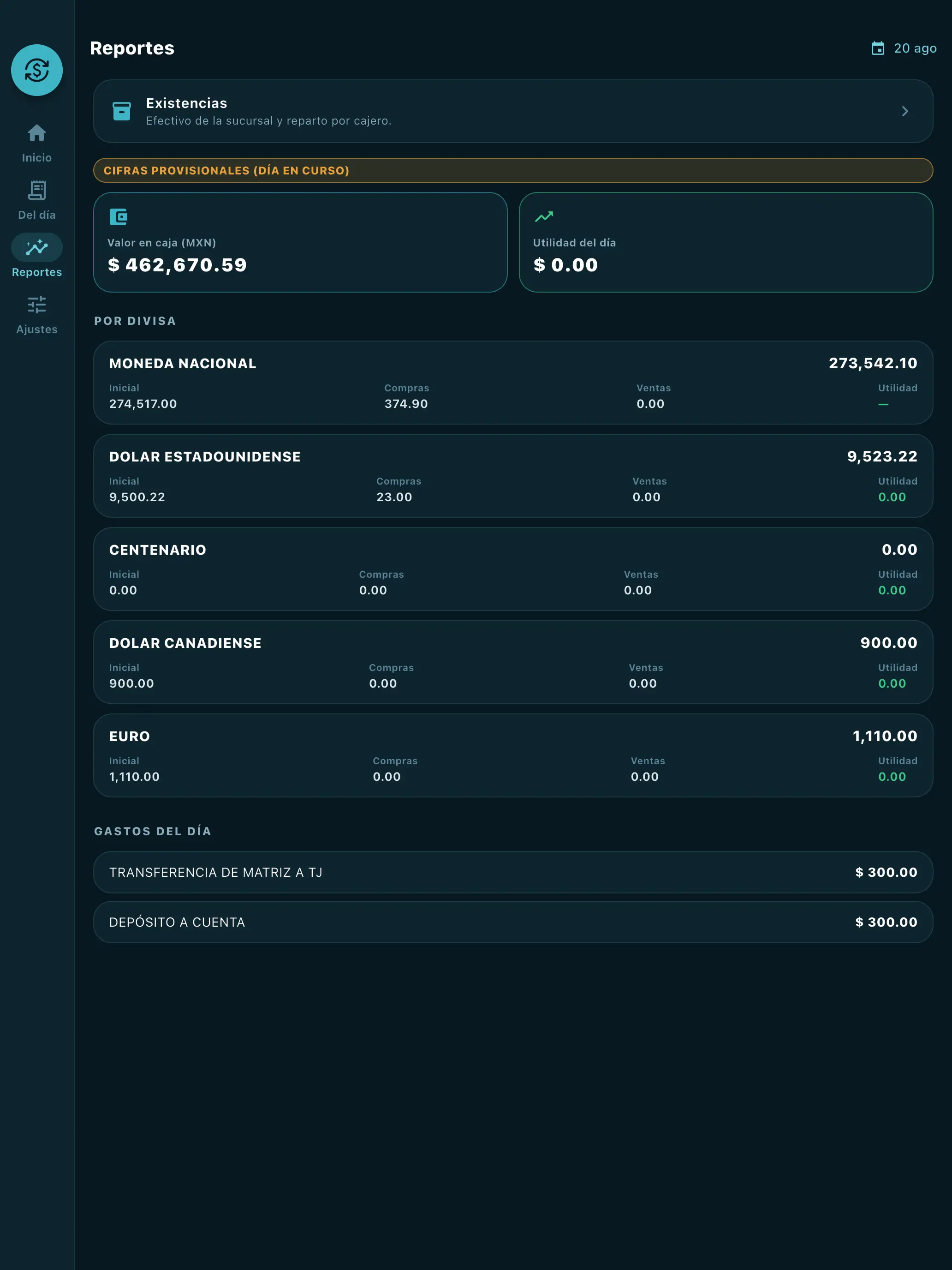Click the 274,517.00 Inicial value
The height and width of the screenshot is (1270, 952).
(143, 404)
